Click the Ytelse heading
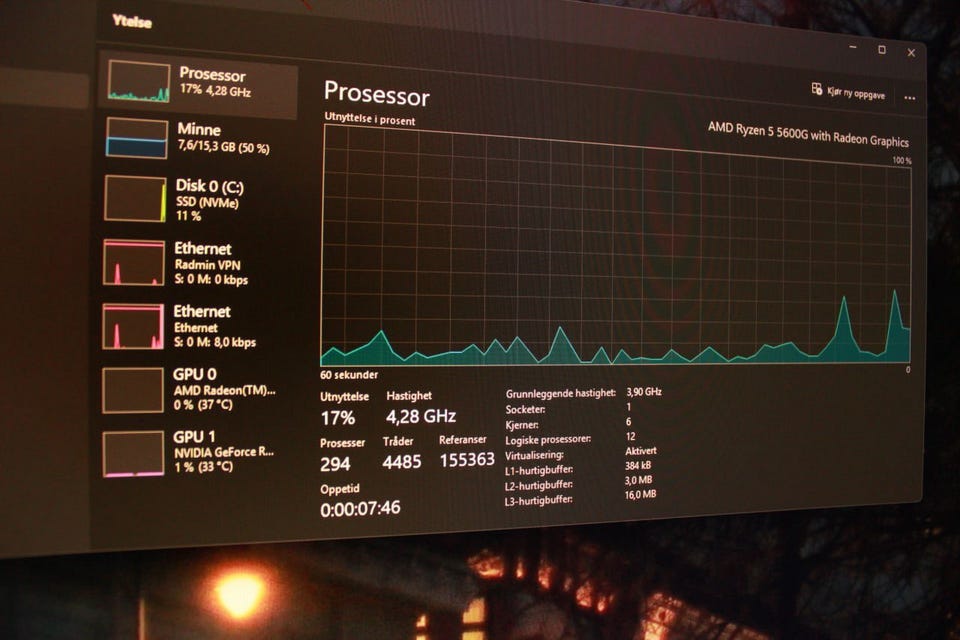The image size is (960, 640). coord(132,21)
